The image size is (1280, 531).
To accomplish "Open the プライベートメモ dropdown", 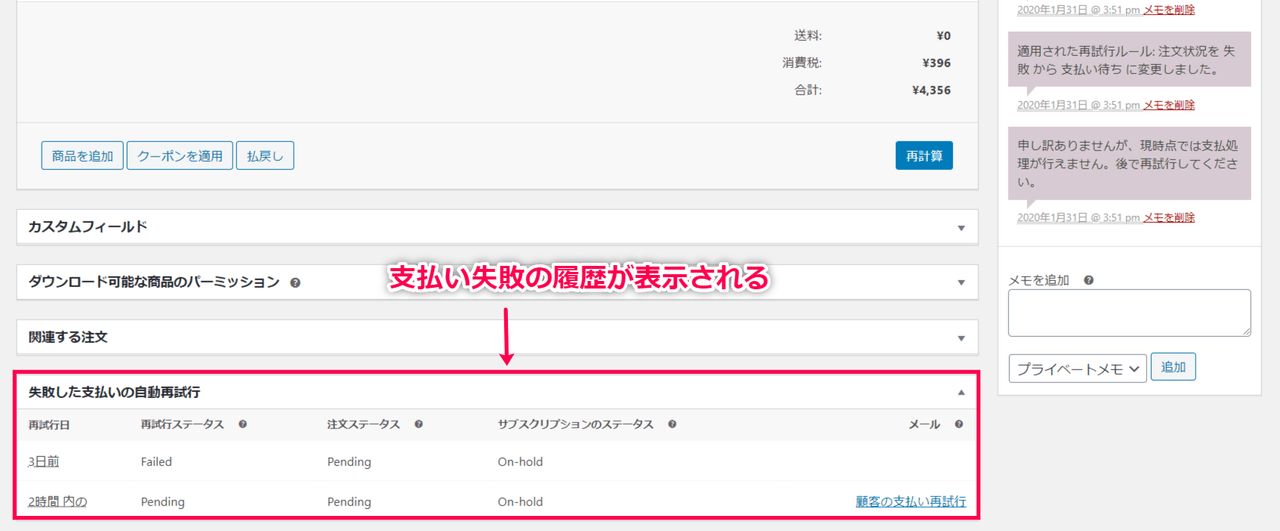I will pyautogui.click(x=1077, y=369).
